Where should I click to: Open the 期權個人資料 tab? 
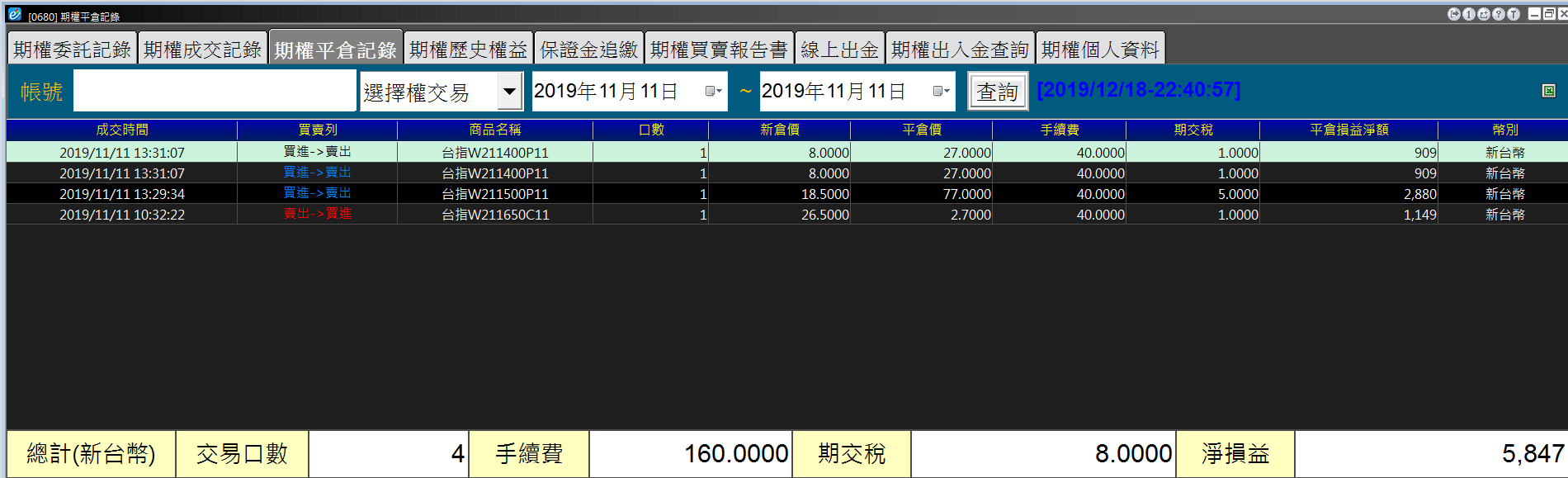[x=1100, y=50]
